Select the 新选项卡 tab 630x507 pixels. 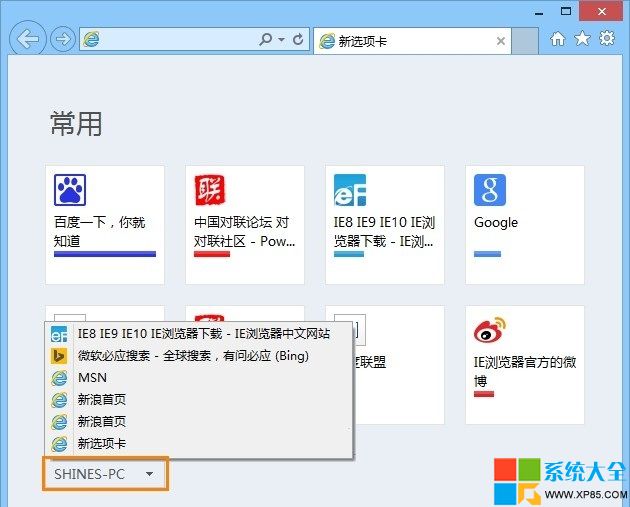click(x=412, y=41)
